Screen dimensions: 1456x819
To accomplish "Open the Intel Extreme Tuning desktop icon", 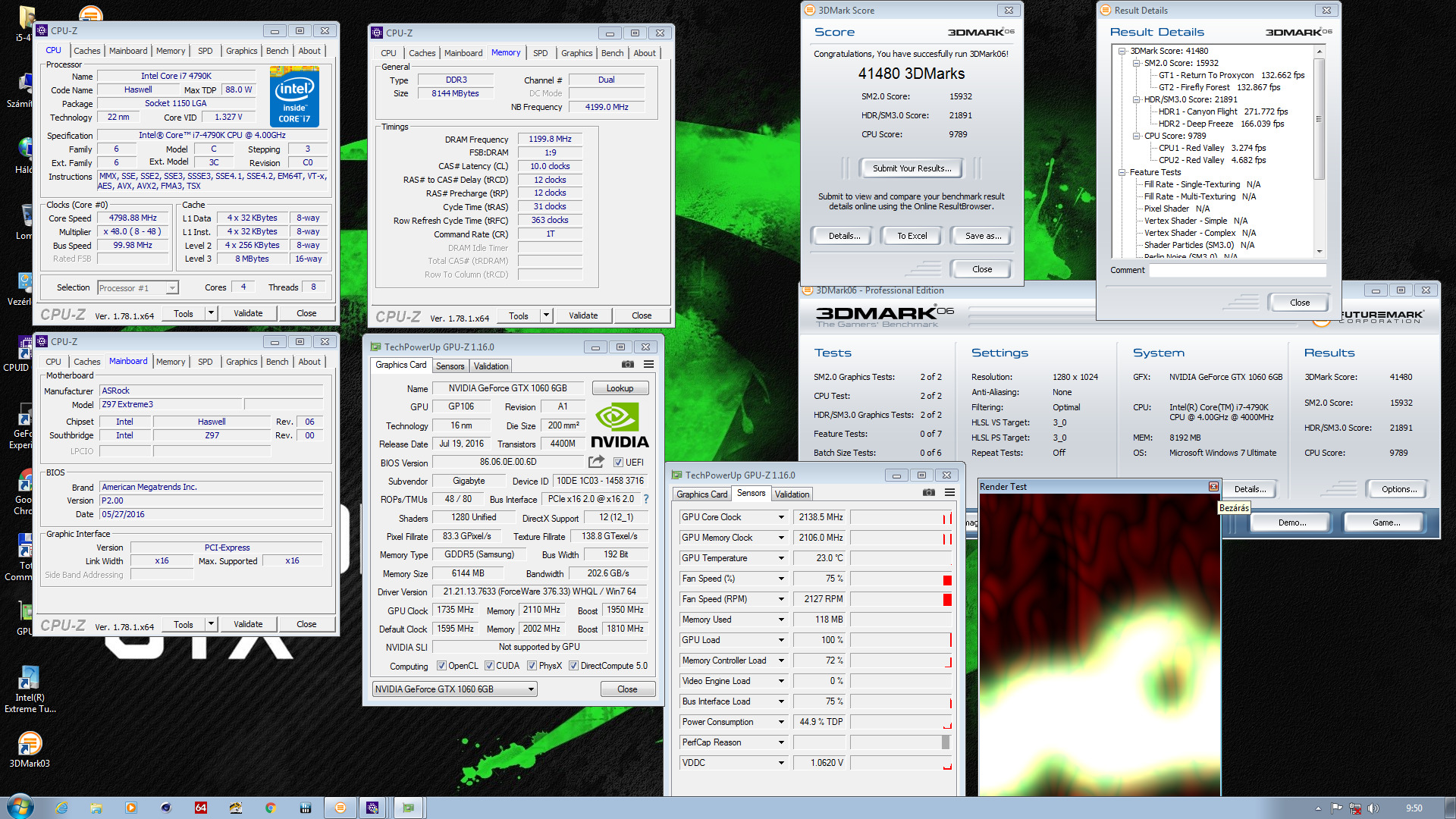I will [x=30, y=689].
